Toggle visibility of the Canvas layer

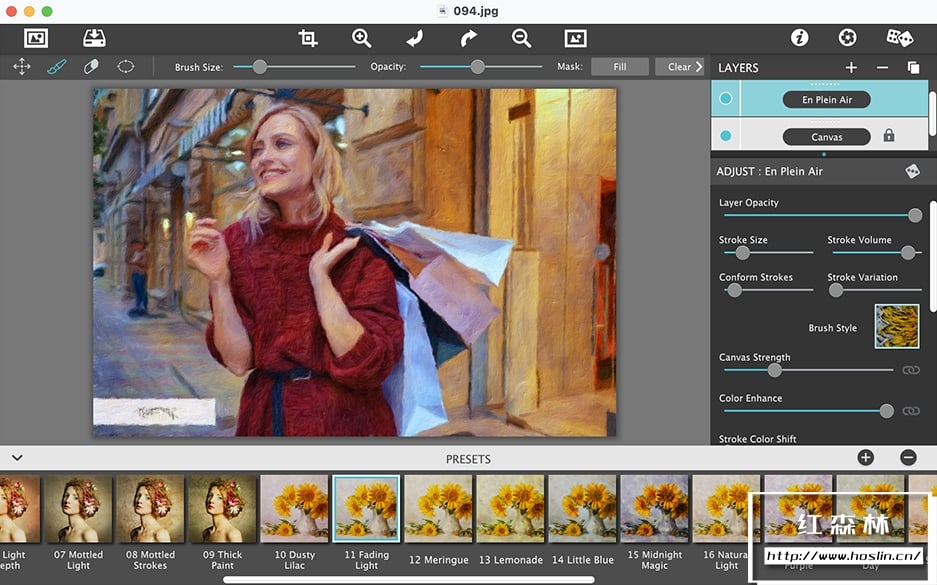[726, 136]
